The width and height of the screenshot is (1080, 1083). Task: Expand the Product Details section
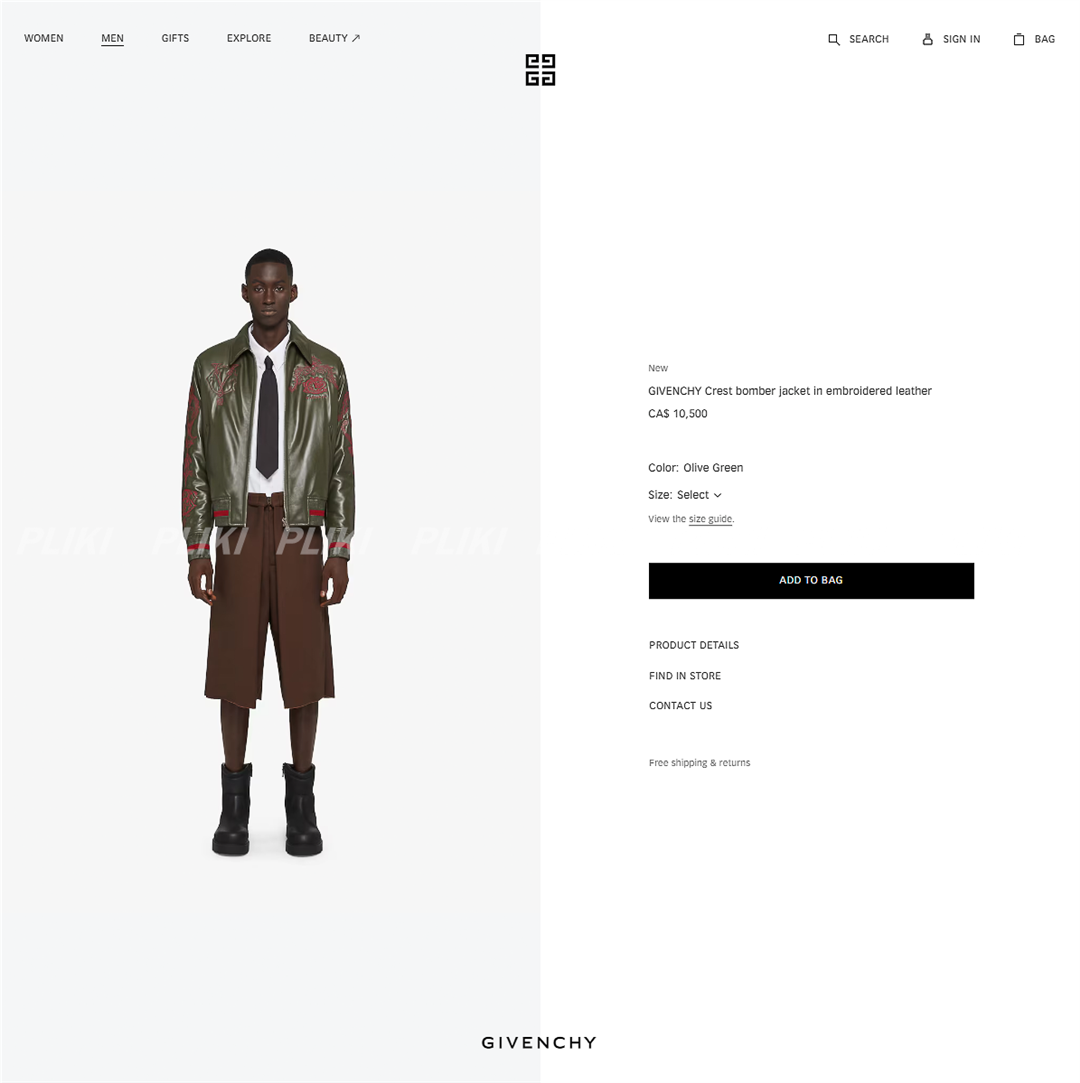(x=693, y=645)
